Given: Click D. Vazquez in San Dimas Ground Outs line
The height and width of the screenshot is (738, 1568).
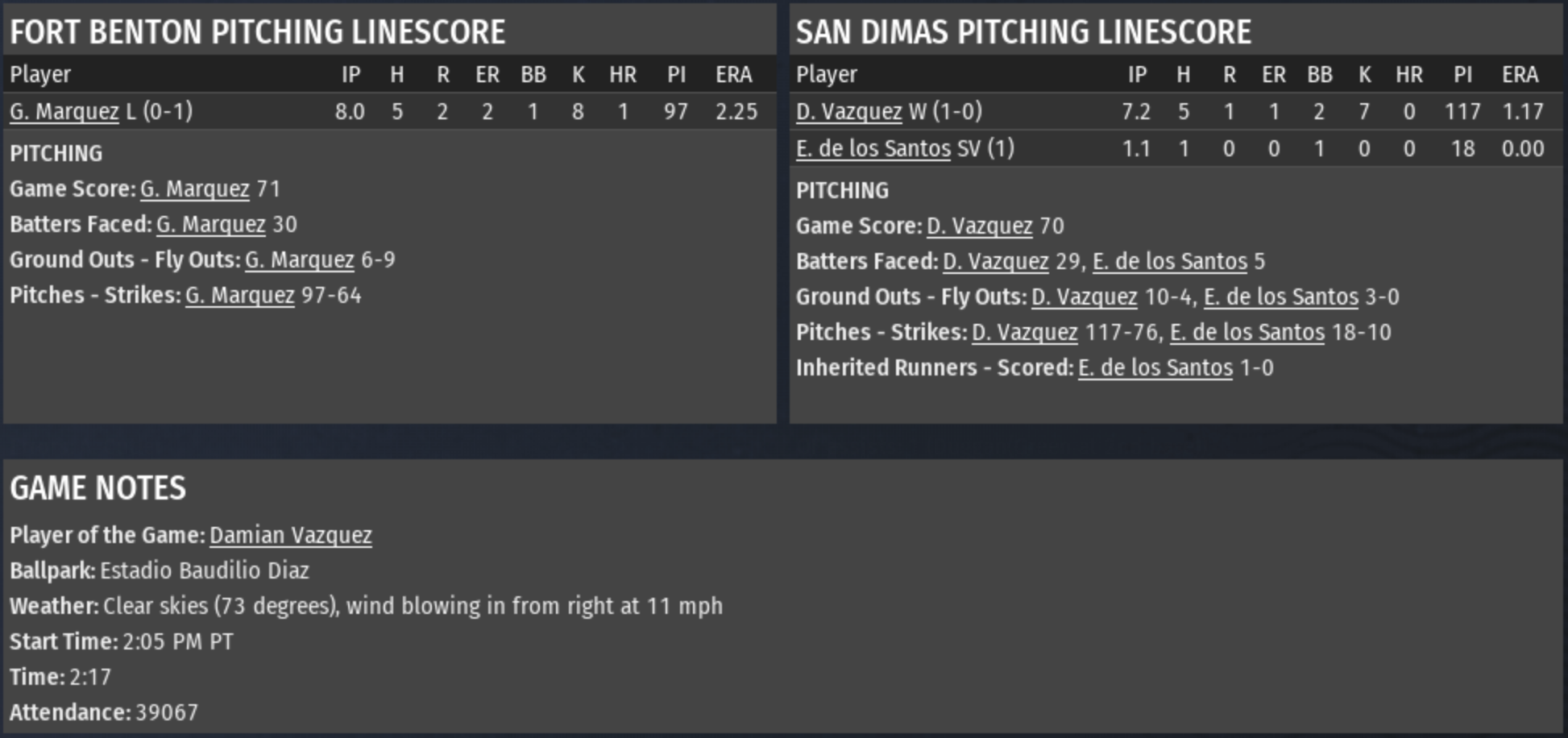Looking at the screenshot, I should 1084,296.
